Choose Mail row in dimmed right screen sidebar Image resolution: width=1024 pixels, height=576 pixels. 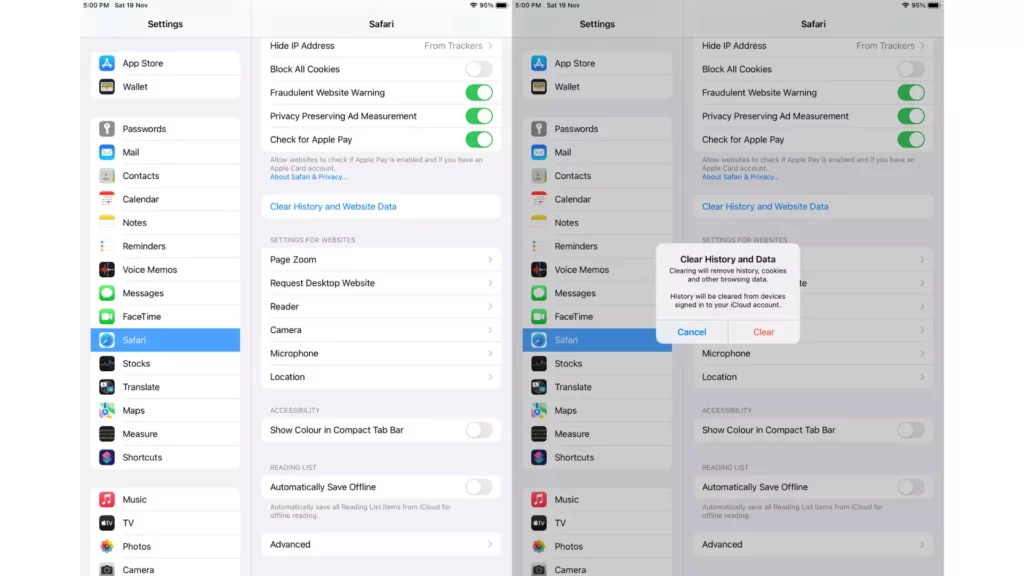[598, 152]
